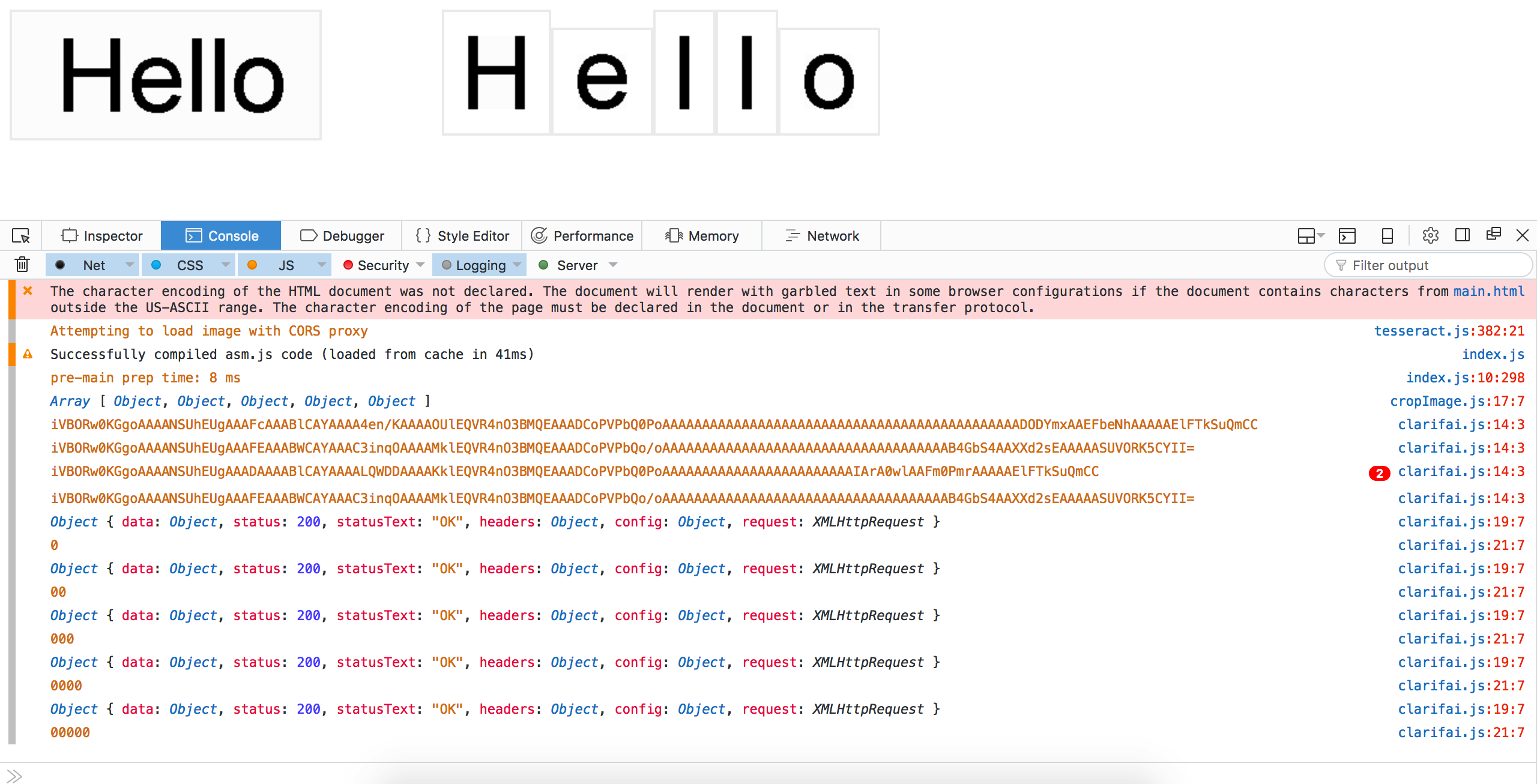This screenshot has height=784, width=1537.
Task: Toggle the split console icon
Action: tap(1347, 236)
